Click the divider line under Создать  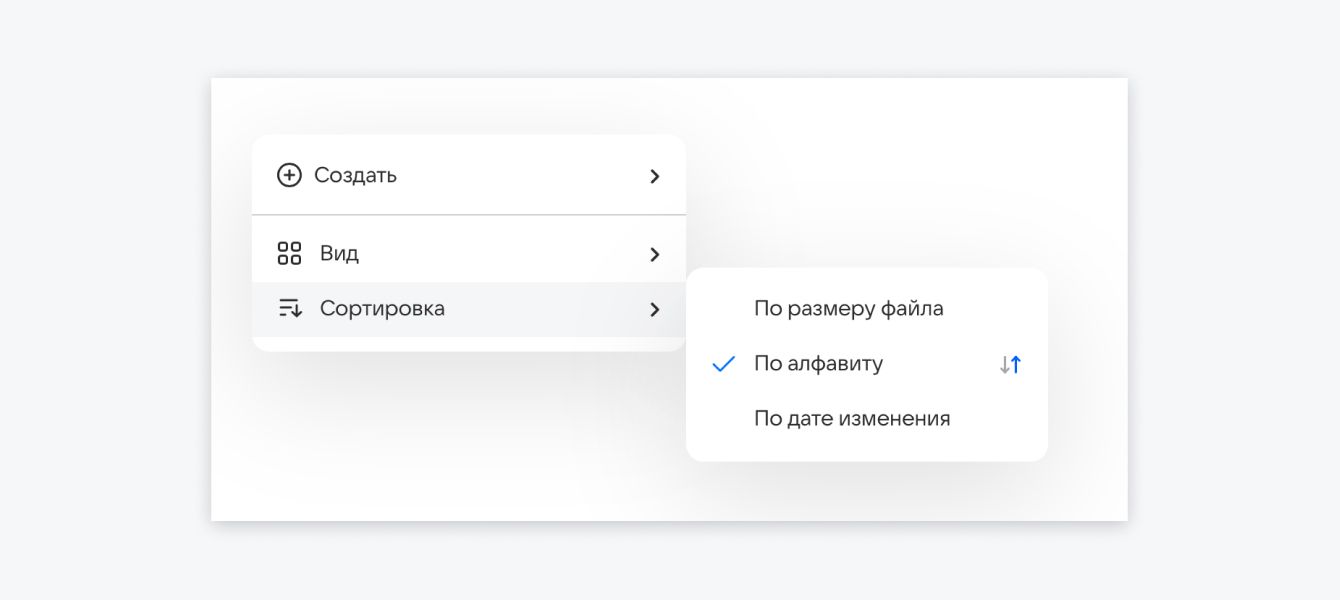[x=468, y=215]
